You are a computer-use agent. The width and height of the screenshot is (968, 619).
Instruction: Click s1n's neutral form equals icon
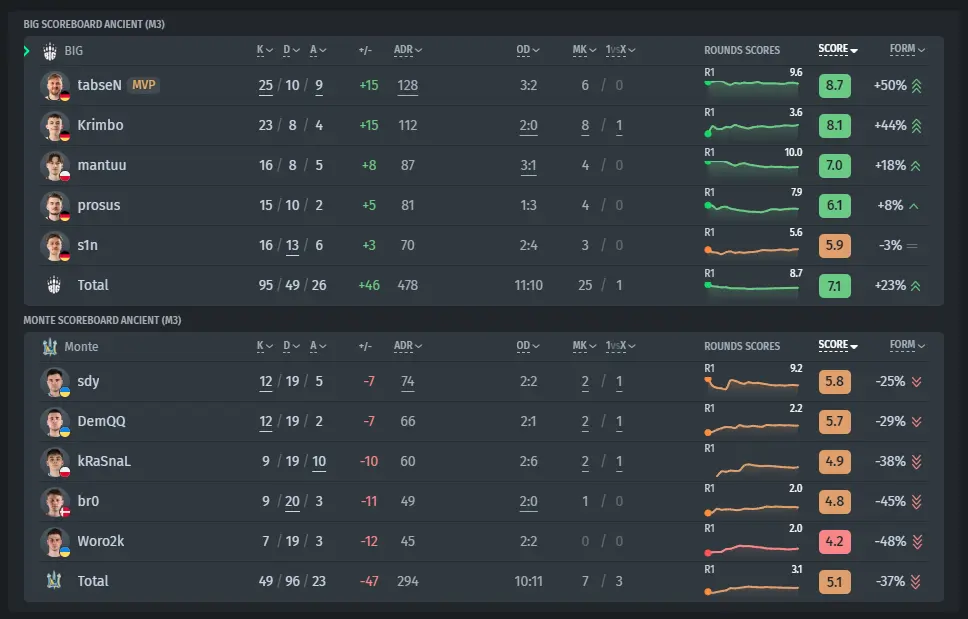click(912, 246)
